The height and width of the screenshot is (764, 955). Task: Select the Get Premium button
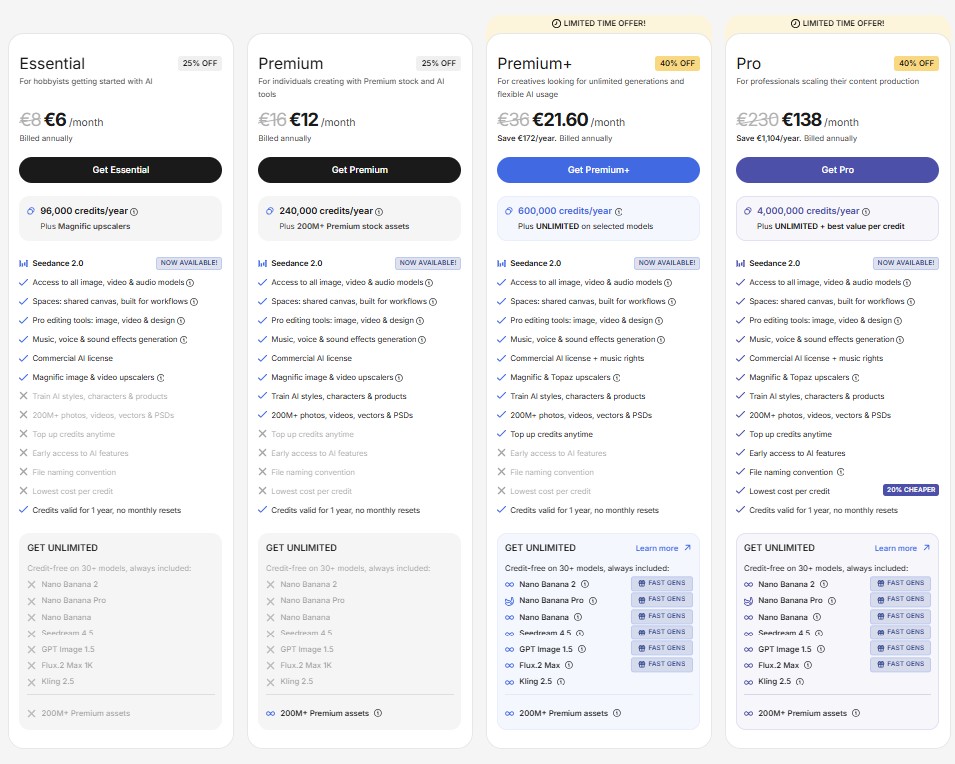pyautogui.click(x=360, y=170)
